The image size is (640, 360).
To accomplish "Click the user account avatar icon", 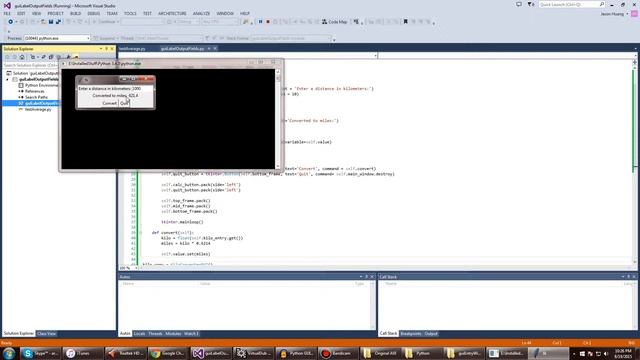I will pos(634,13).
